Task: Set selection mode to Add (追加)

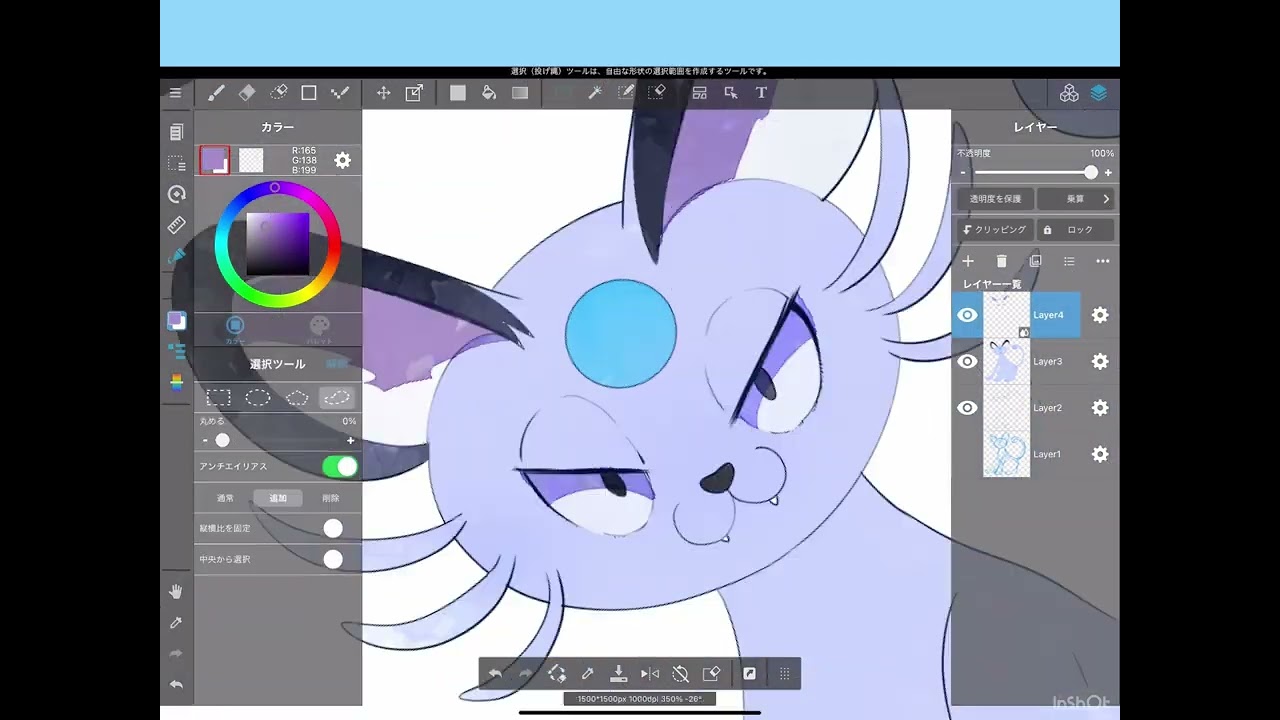Action: coord(278,498)
